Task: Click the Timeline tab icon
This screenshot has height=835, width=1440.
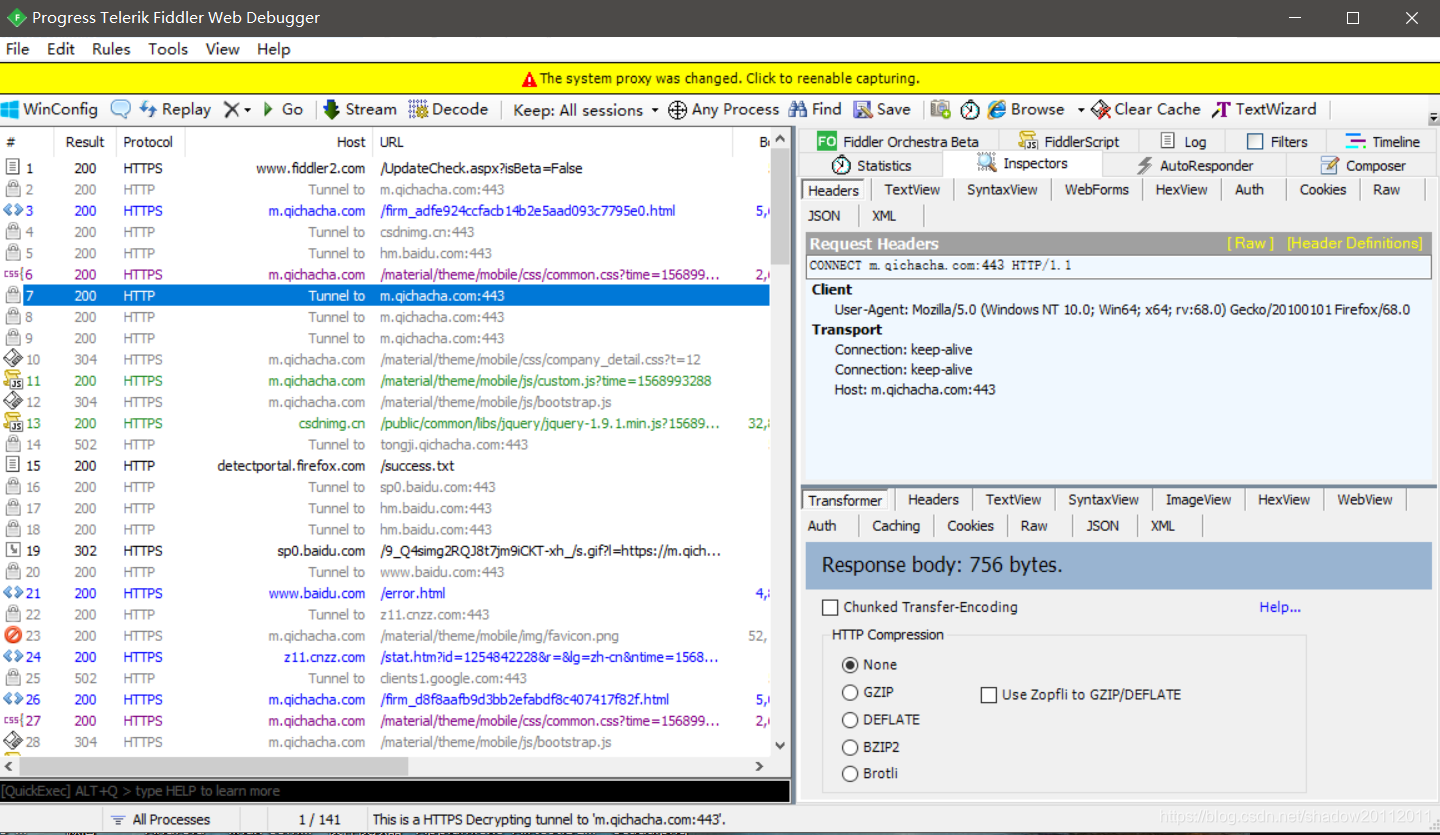Action: click(x=1356, y=141)
